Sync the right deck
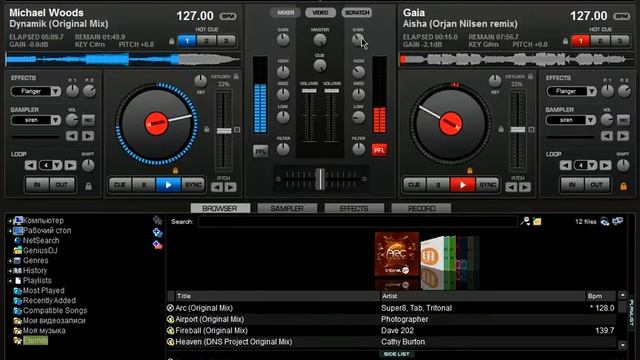The height and width of the screenshot is (360, 640). (487, 185)
